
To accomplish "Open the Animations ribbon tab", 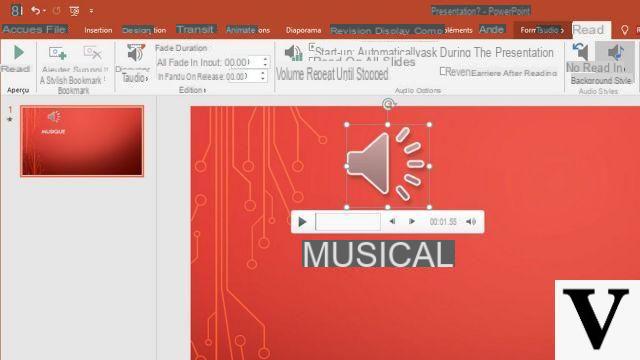I will click(x=248, y=30).
